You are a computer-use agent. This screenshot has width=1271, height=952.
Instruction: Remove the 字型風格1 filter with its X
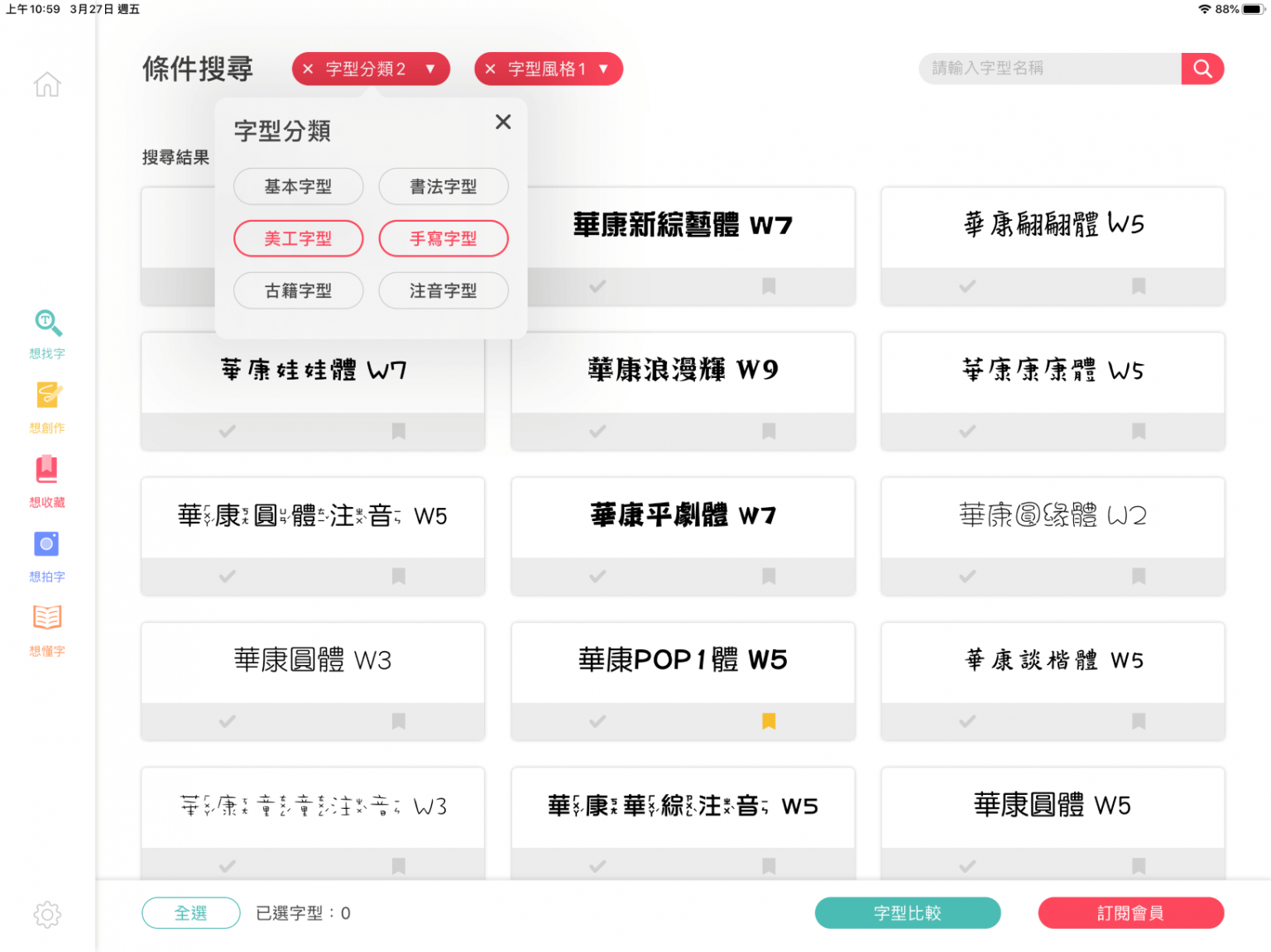[490, 69]
